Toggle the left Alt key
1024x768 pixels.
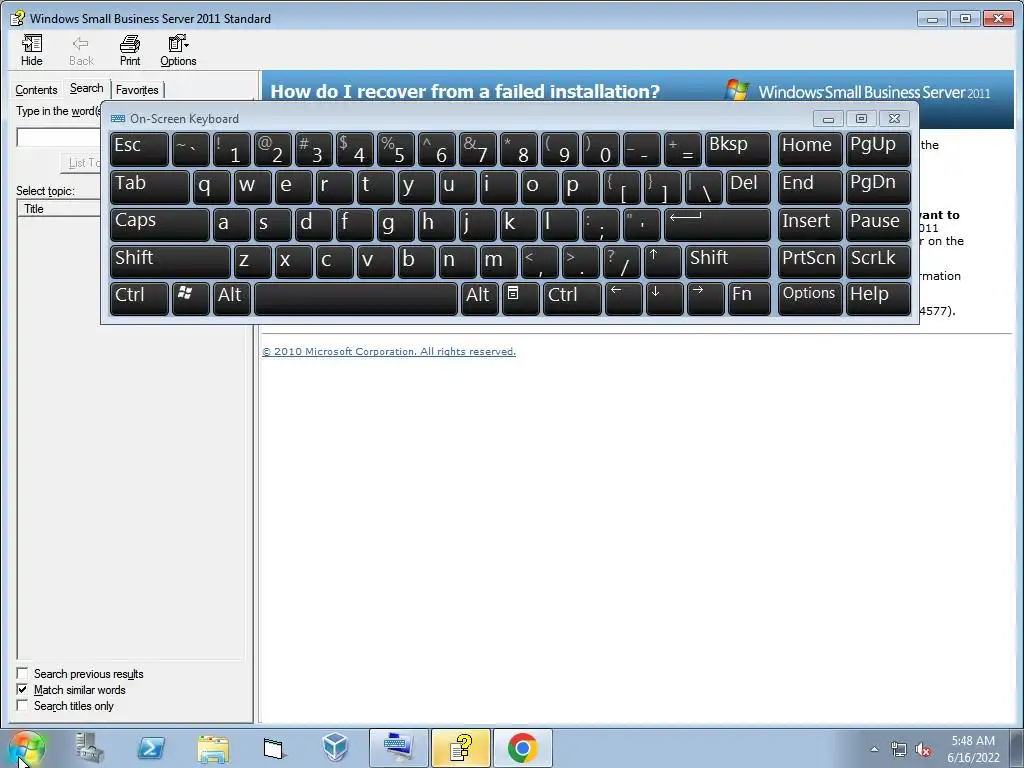(231, 298)
